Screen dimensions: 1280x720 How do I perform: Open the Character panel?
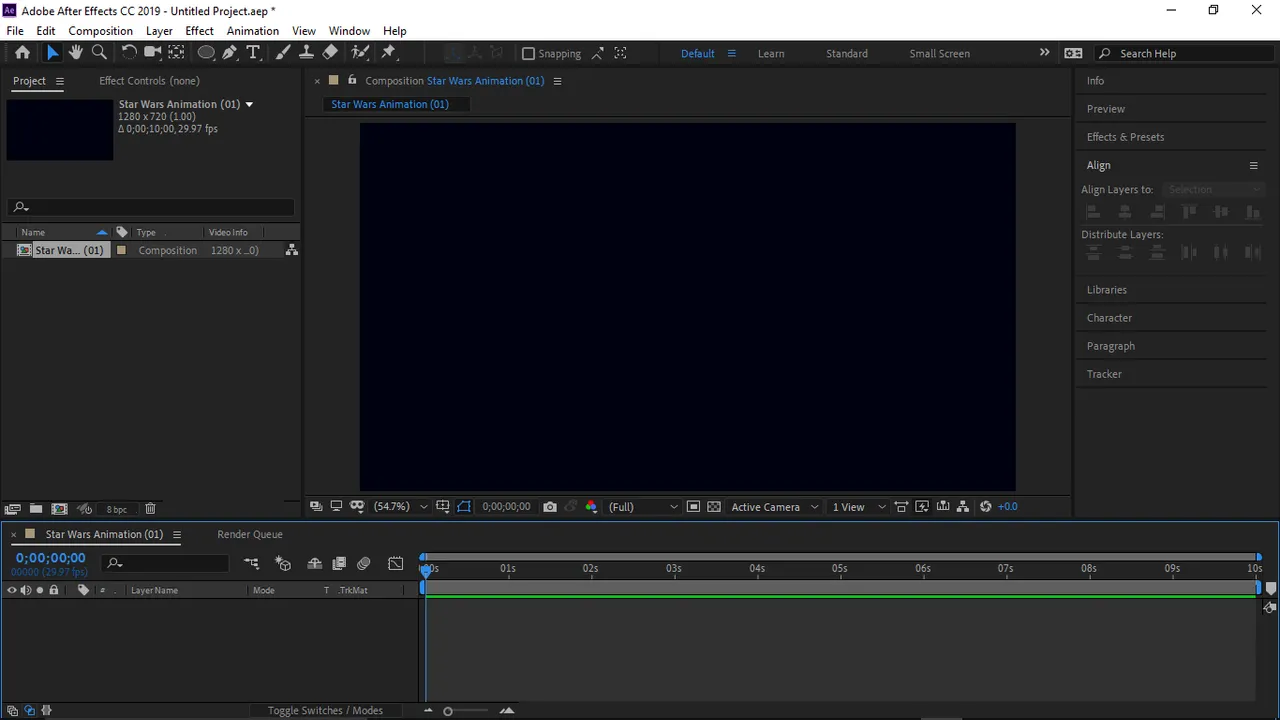coord(1110,318)
